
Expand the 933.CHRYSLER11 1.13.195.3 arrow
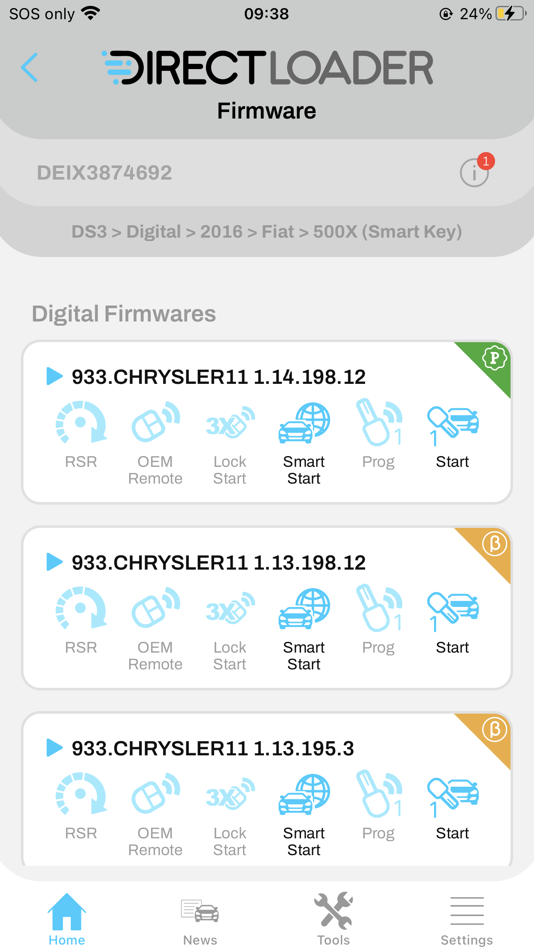[x=55, y=748]
